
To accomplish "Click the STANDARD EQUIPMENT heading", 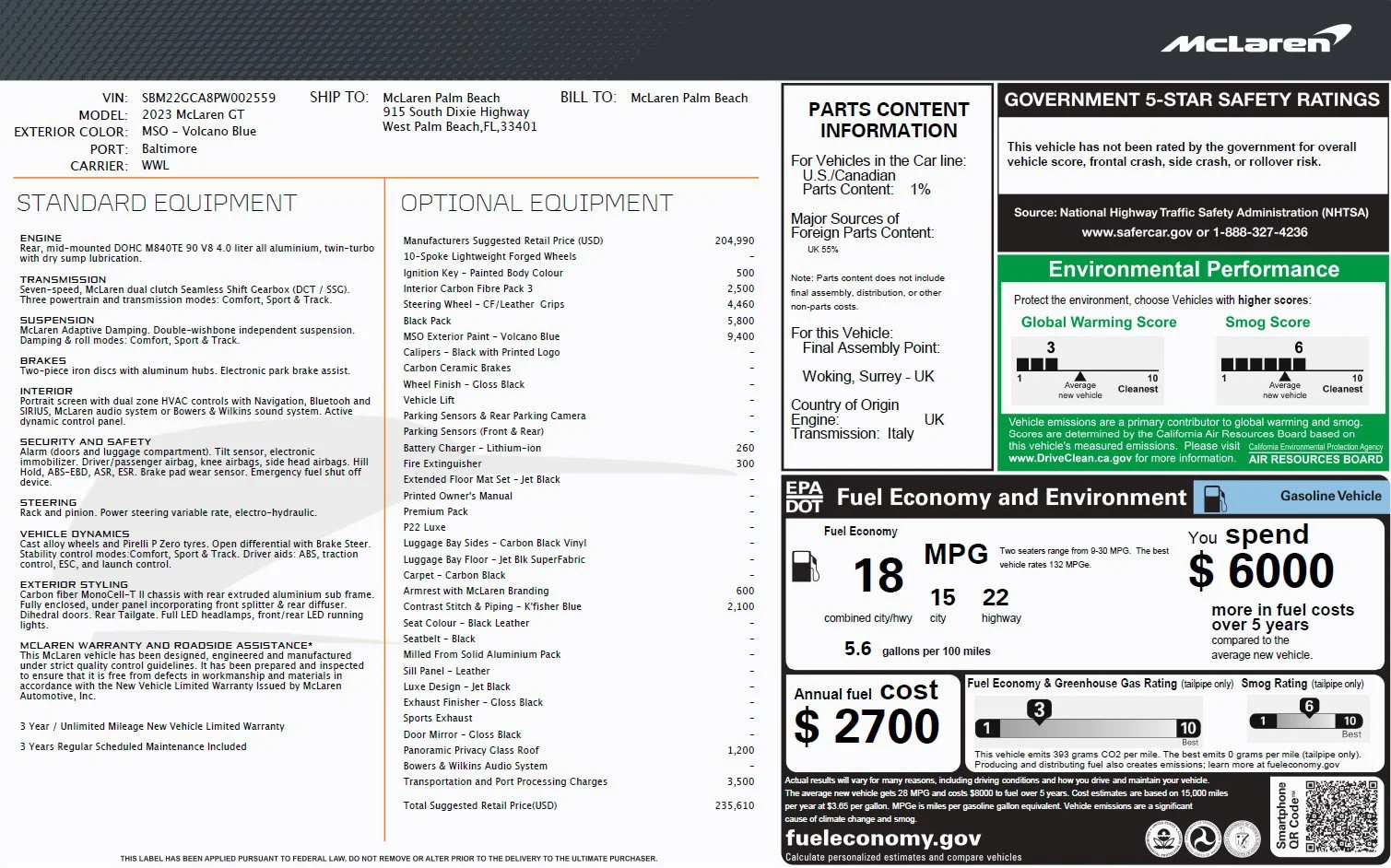I will pos(157,203).
